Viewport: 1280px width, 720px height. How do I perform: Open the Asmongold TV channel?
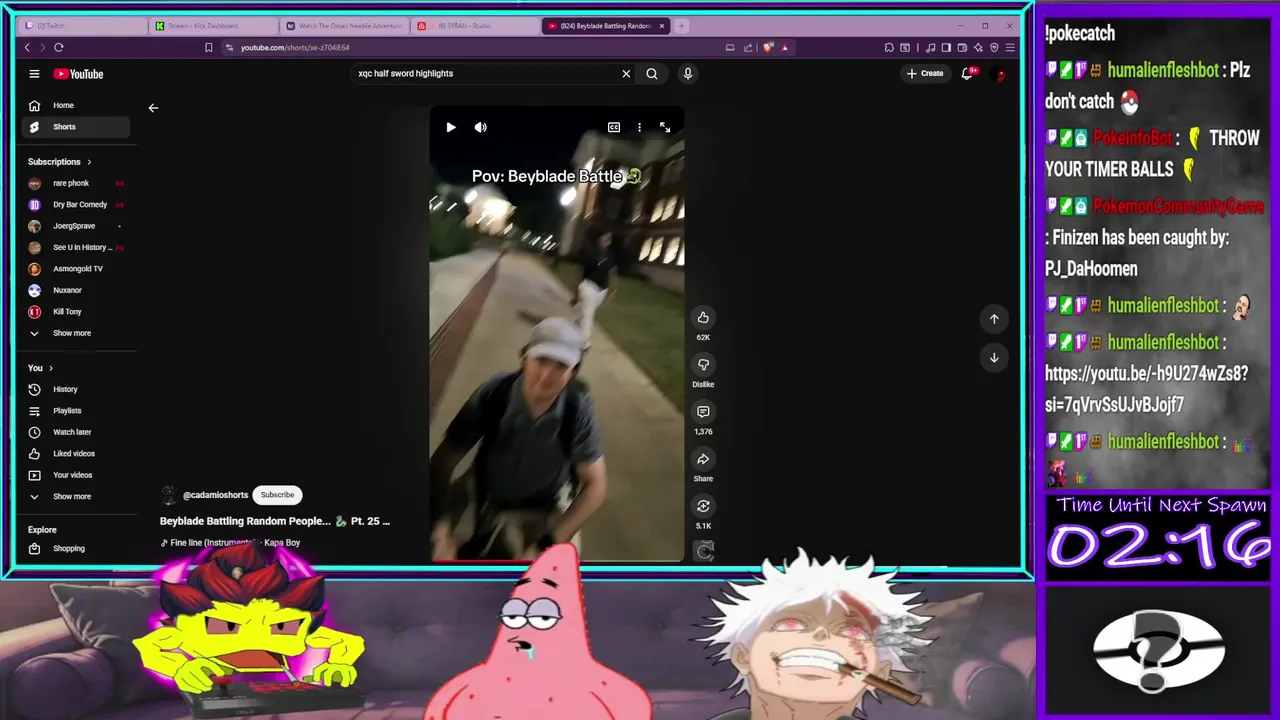click(76, 269)
